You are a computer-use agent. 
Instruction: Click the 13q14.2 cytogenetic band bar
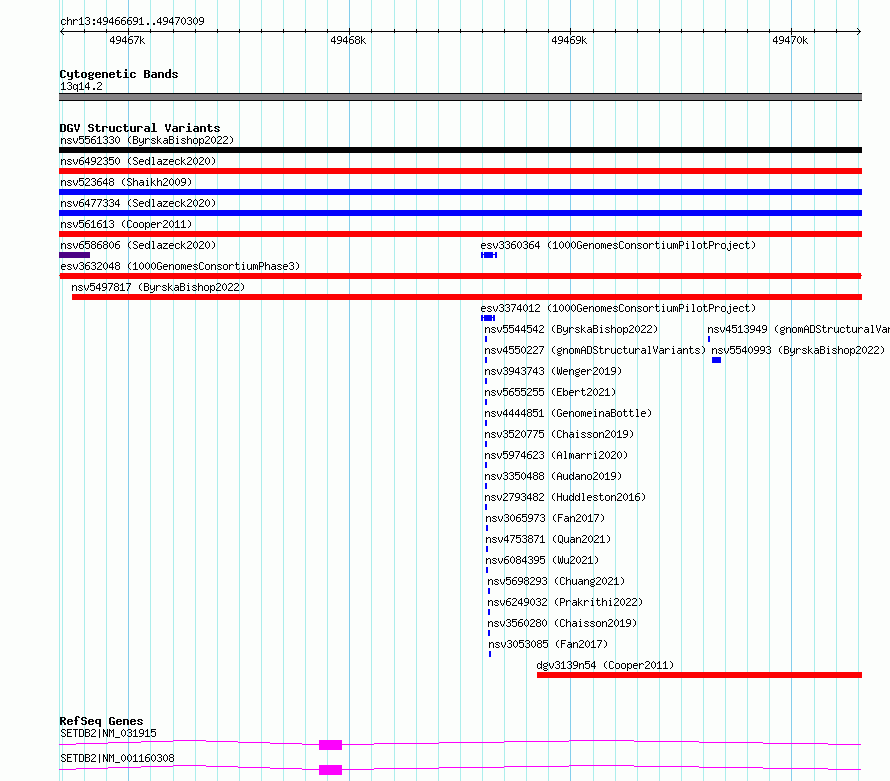(x=460, y=97)
